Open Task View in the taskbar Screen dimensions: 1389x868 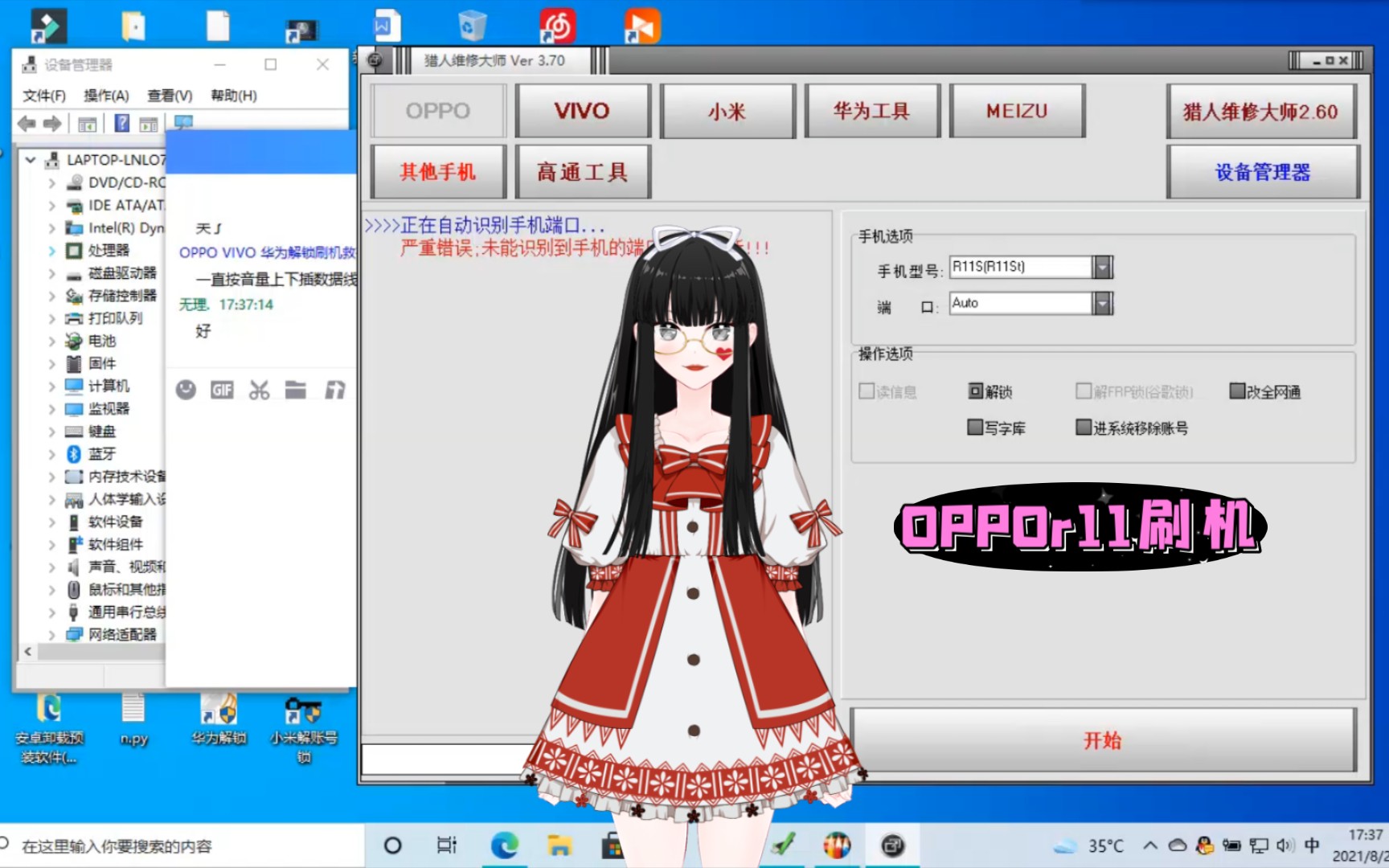click(x=446, y=845)
